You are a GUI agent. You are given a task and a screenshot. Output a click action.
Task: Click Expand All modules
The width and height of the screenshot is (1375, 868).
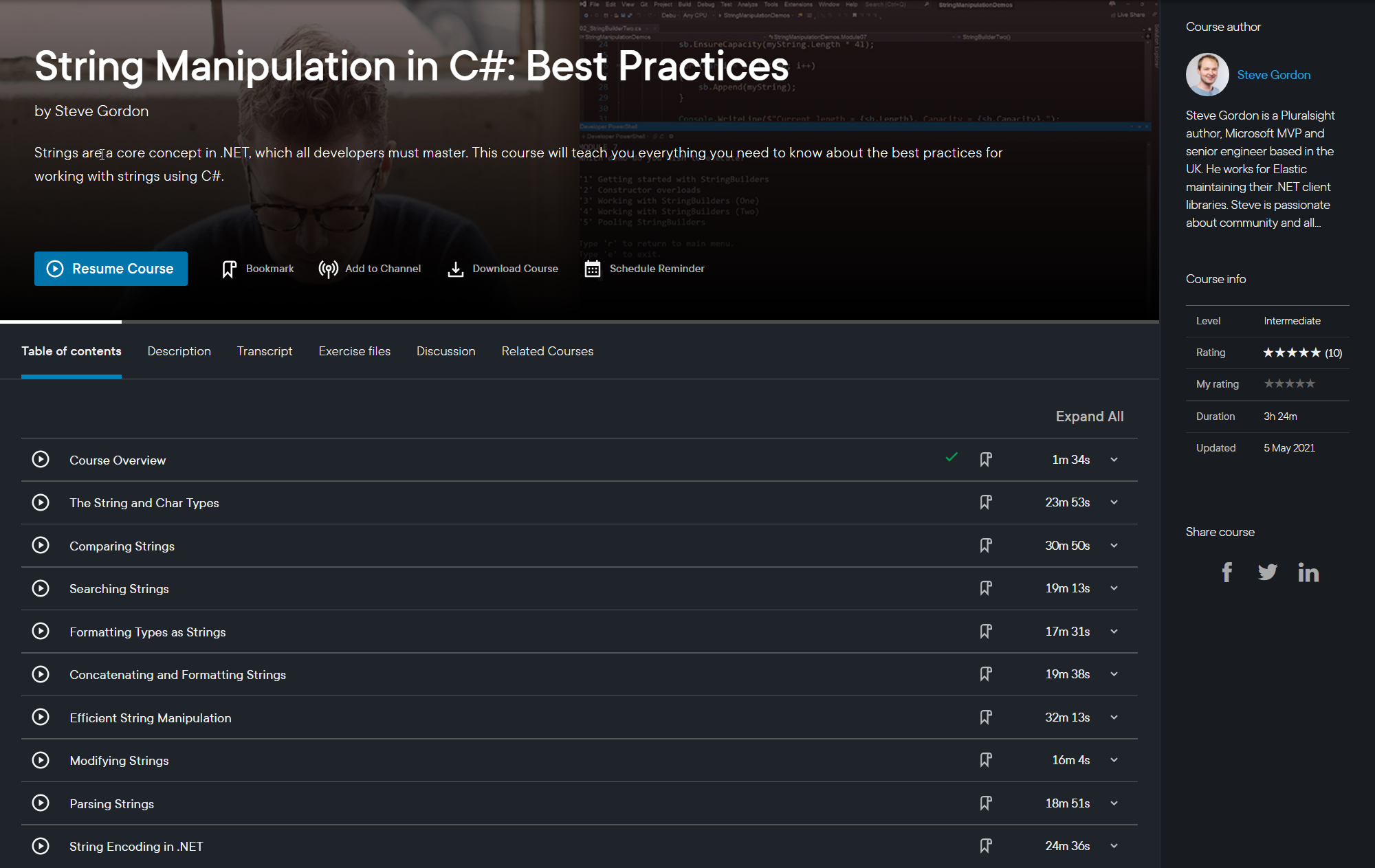pos(1089,416)
